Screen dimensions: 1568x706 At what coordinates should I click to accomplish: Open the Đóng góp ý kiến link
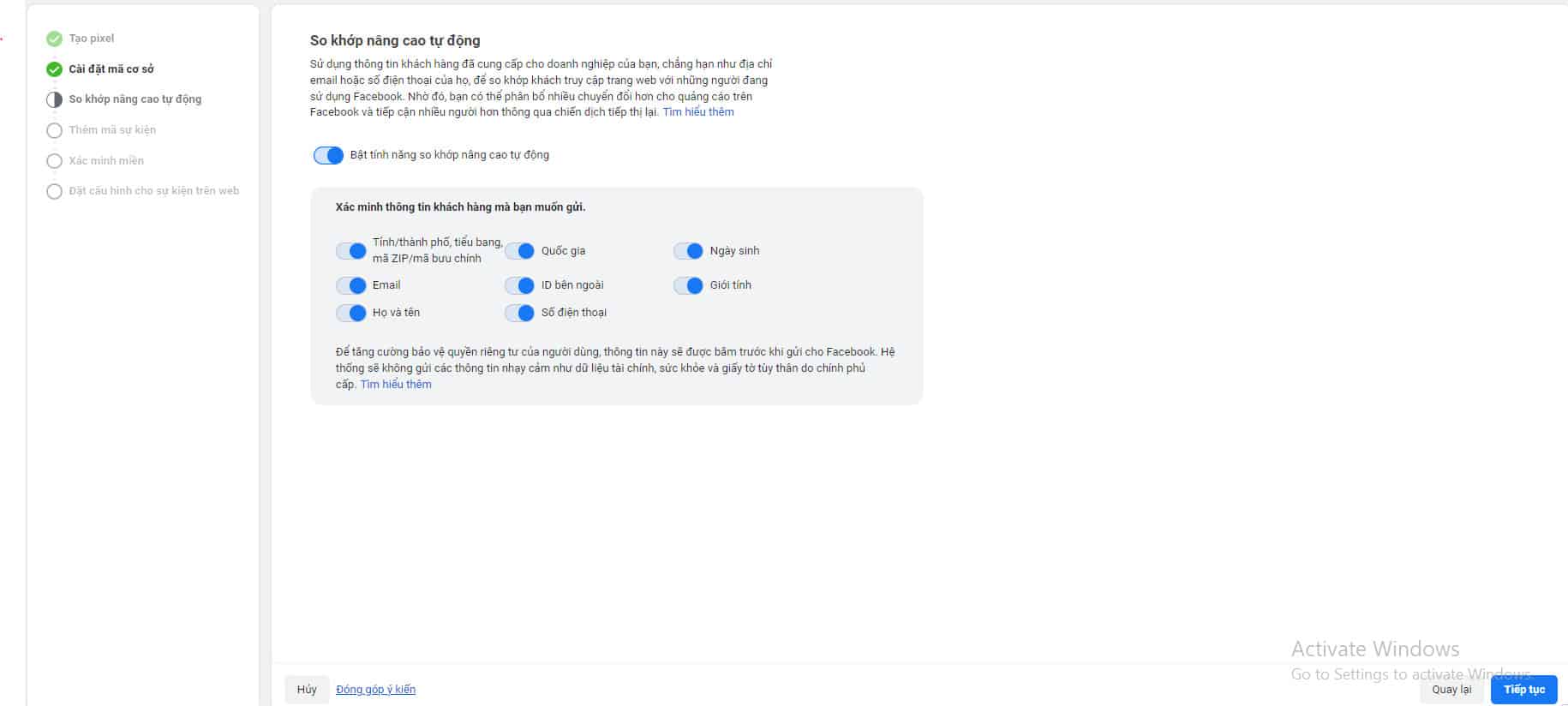point(375,689)
